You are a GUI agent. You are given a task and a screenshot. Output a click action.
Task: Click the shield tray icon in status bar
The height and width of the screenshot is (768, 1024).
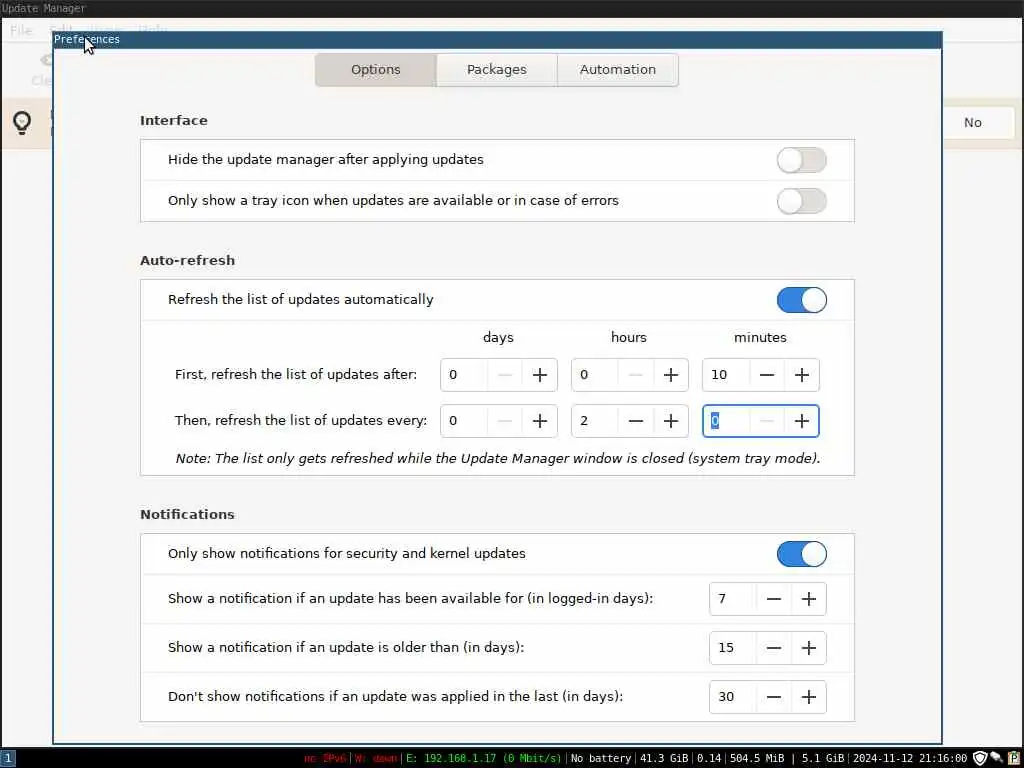pyautogui.click(x=980, y=758)
